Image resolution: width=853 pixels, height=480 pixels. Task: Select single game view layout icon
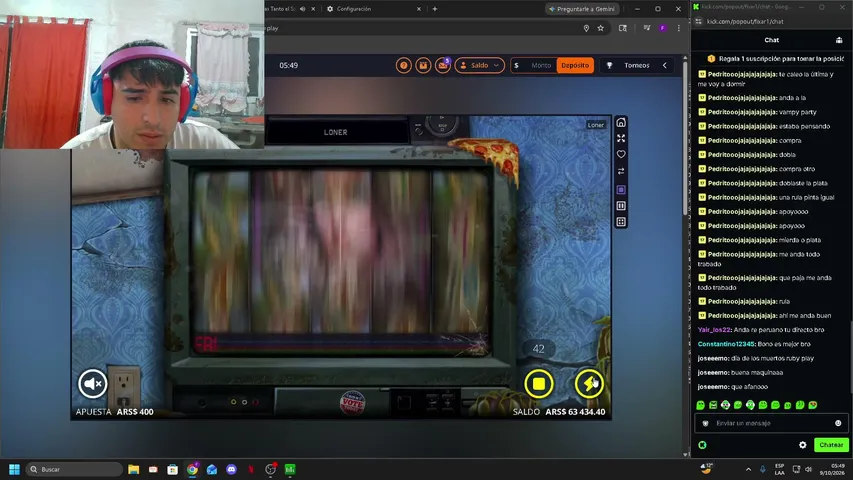tap(621, 189)
